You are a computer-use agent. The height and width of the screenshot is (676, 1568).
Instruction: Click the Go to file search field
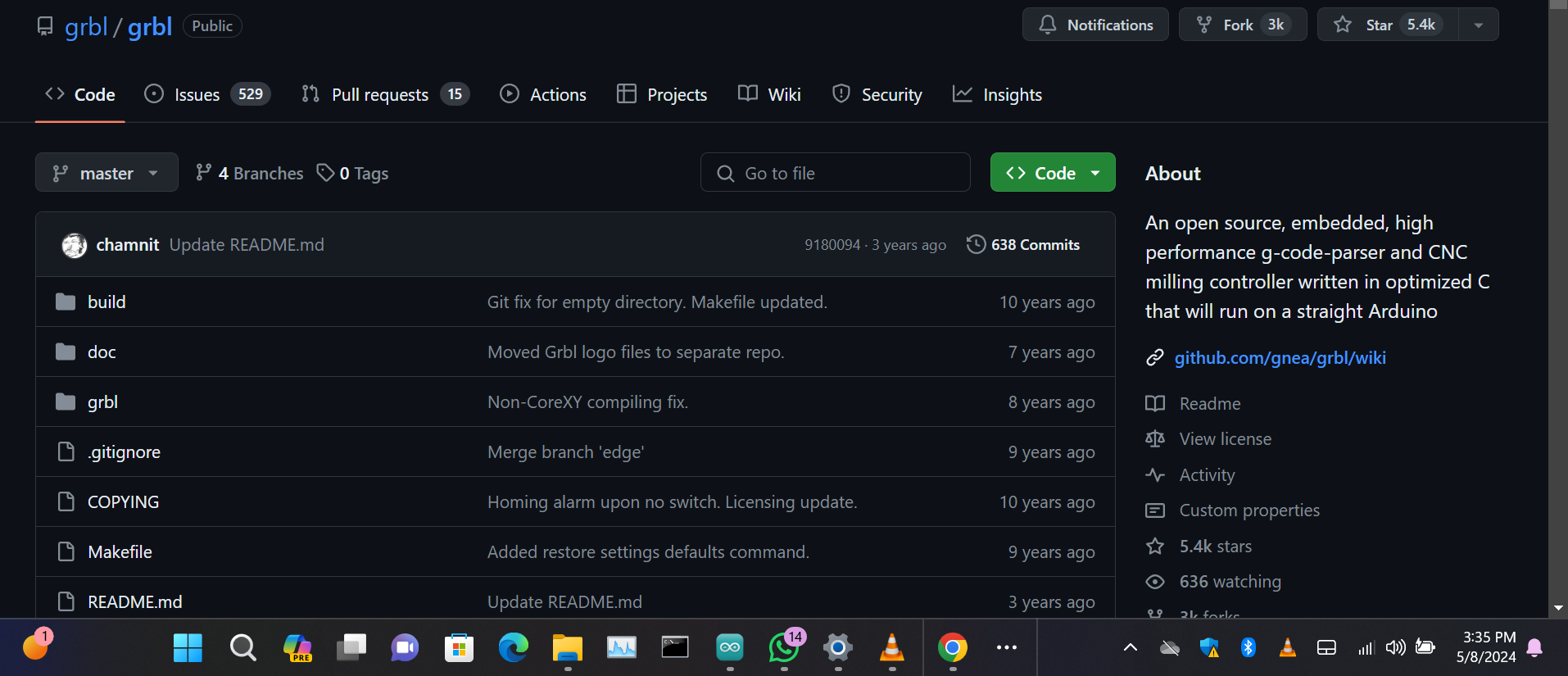click(x=836, y=173)
